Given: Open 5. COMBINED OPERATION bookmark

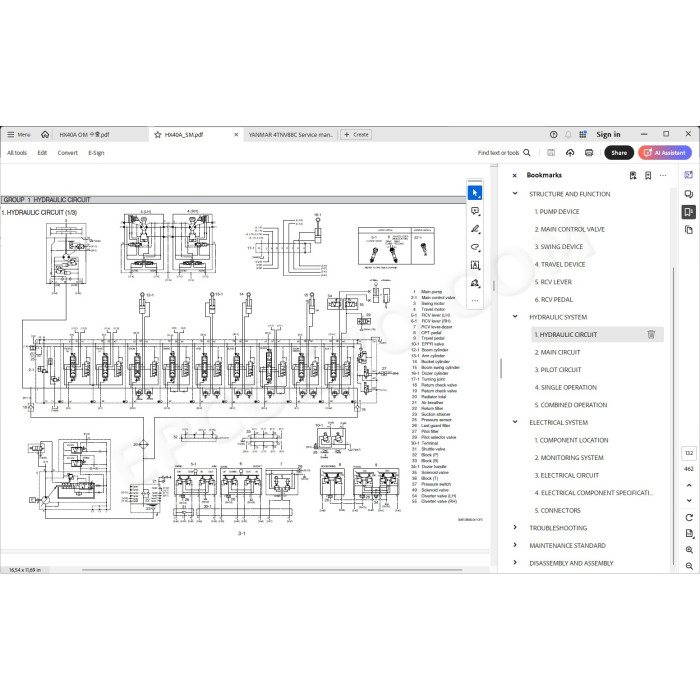Looking at the screenshot, I should [x=571, y=405].
